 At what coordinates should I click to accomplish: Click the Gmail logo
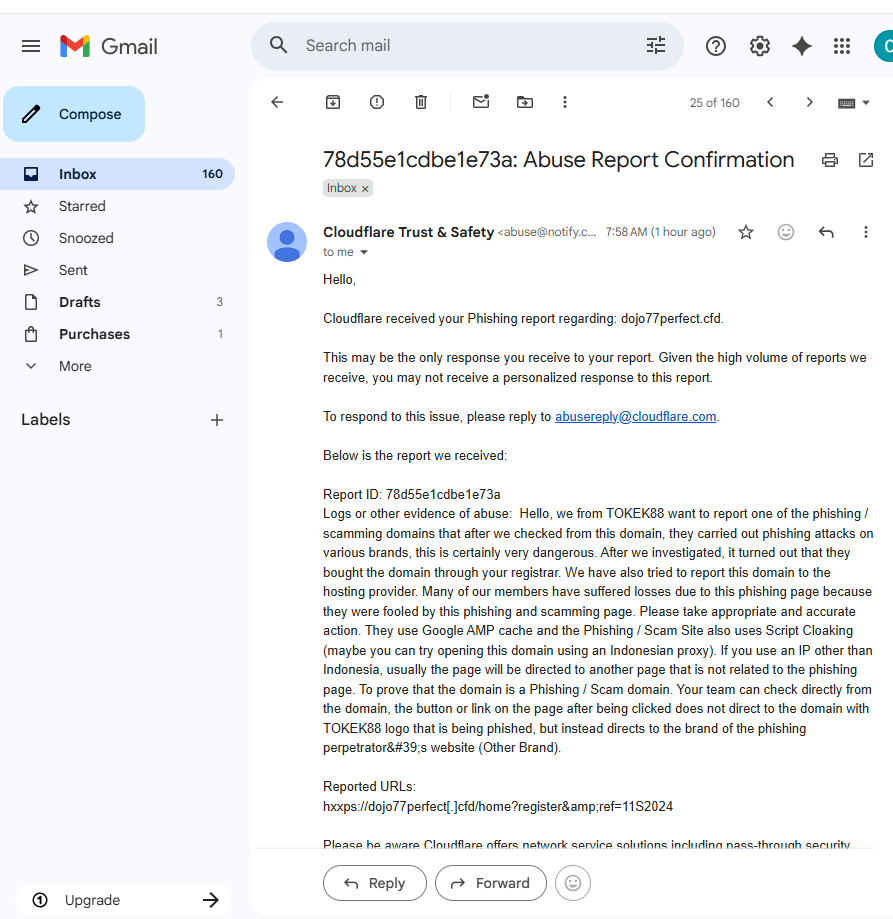(108, 46)
